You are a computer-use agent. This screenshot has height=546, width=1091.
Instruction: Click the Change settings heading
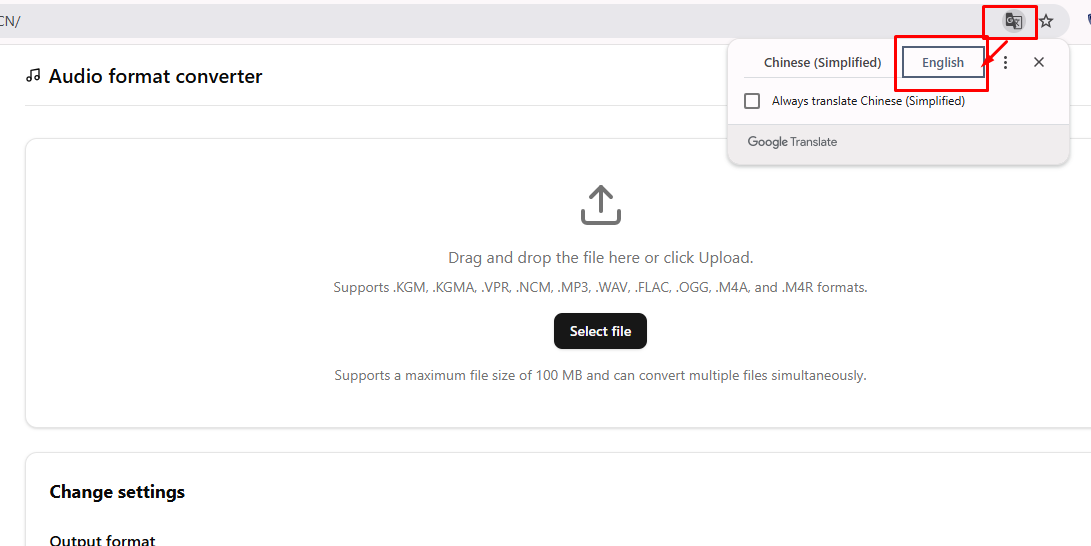(117, 492)
